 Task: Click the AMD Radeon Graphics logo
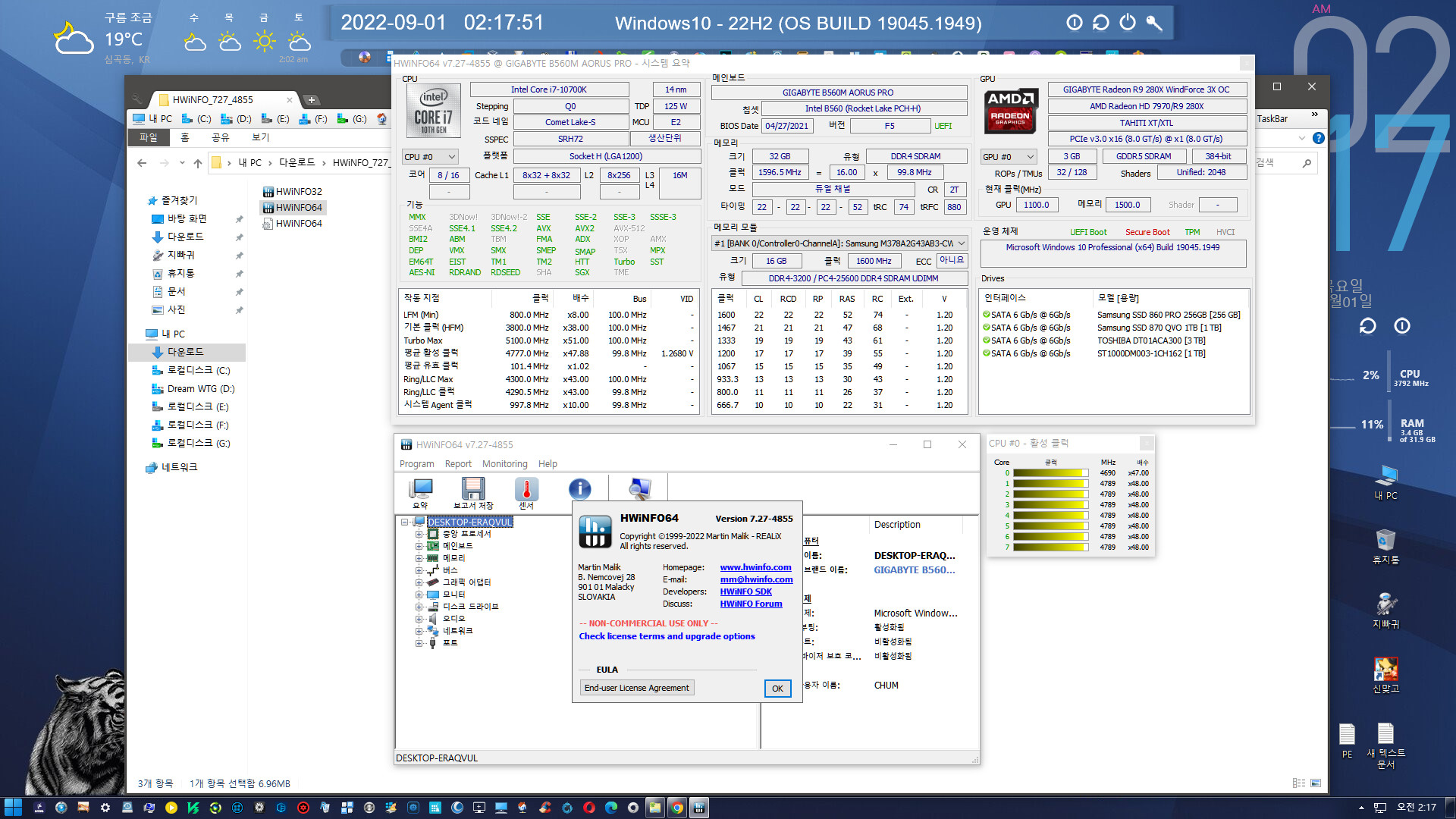pyautogui.click(x=1010, y=111)
